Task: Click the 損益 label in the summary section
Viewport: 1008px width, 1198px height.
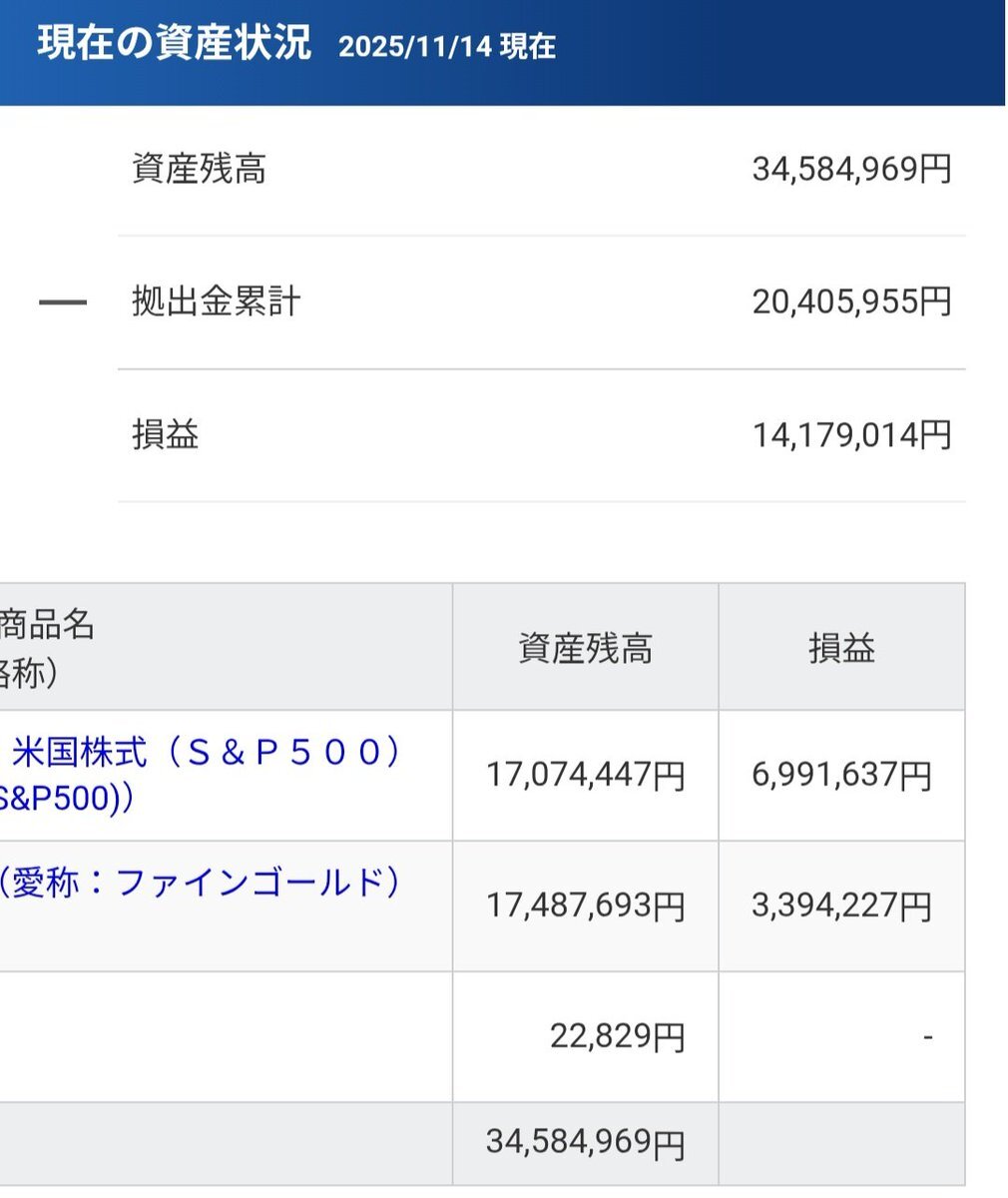Action: click(x=166, y=435)
